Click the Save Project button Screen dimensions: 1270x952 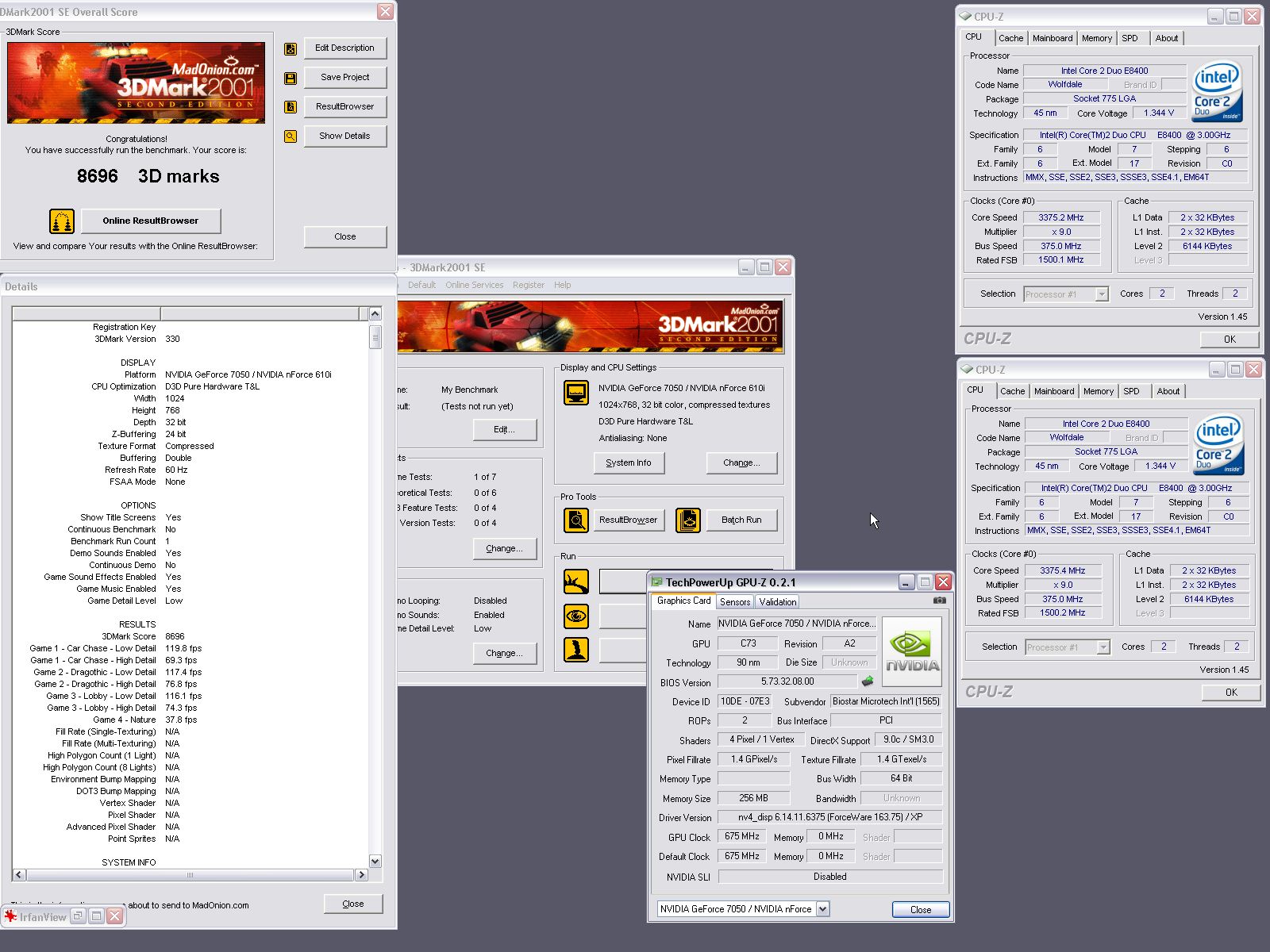[x=344, y=78]
